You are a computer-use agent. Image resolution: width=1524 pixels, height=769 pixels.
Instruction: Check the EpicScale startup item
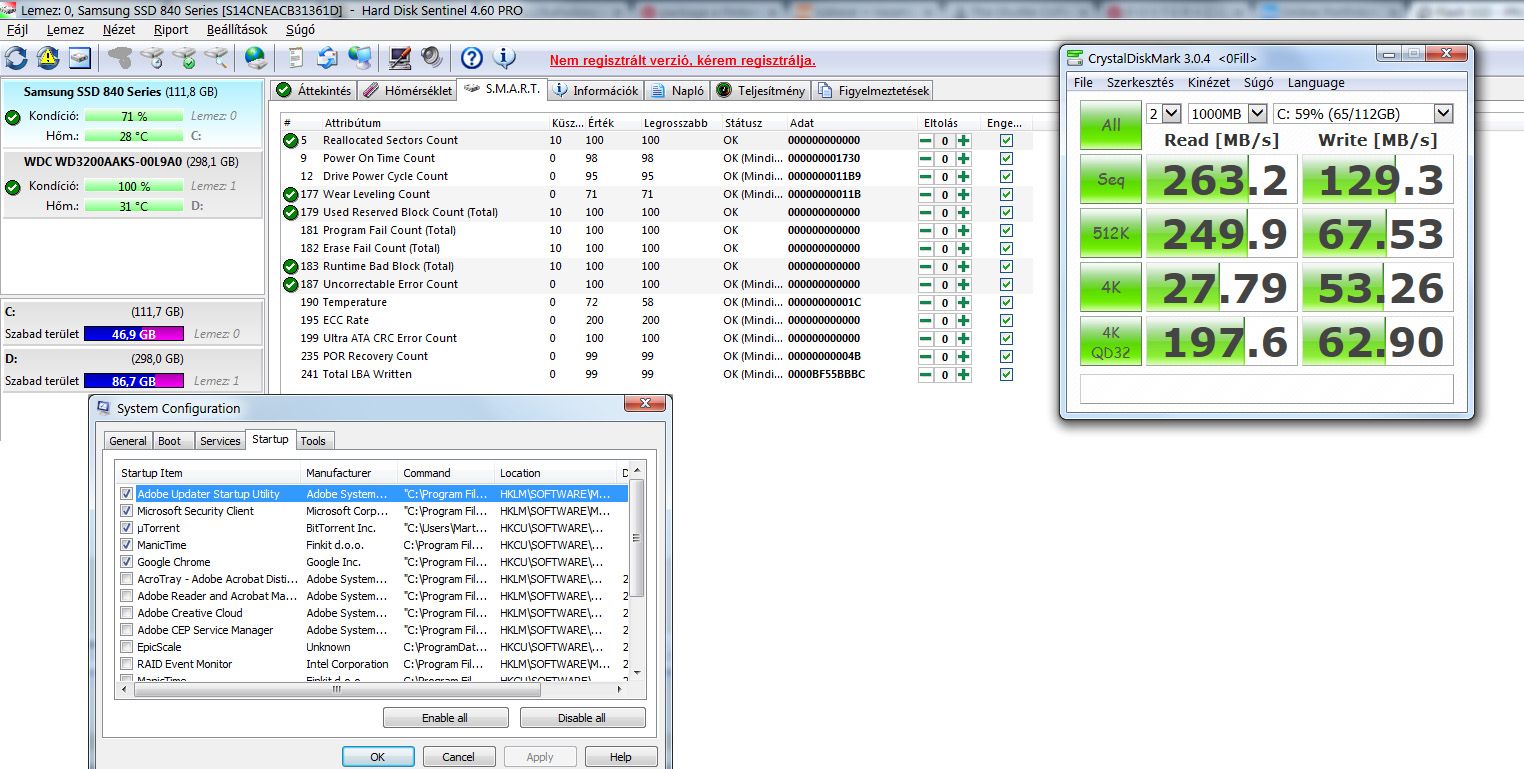coord(127,647)
